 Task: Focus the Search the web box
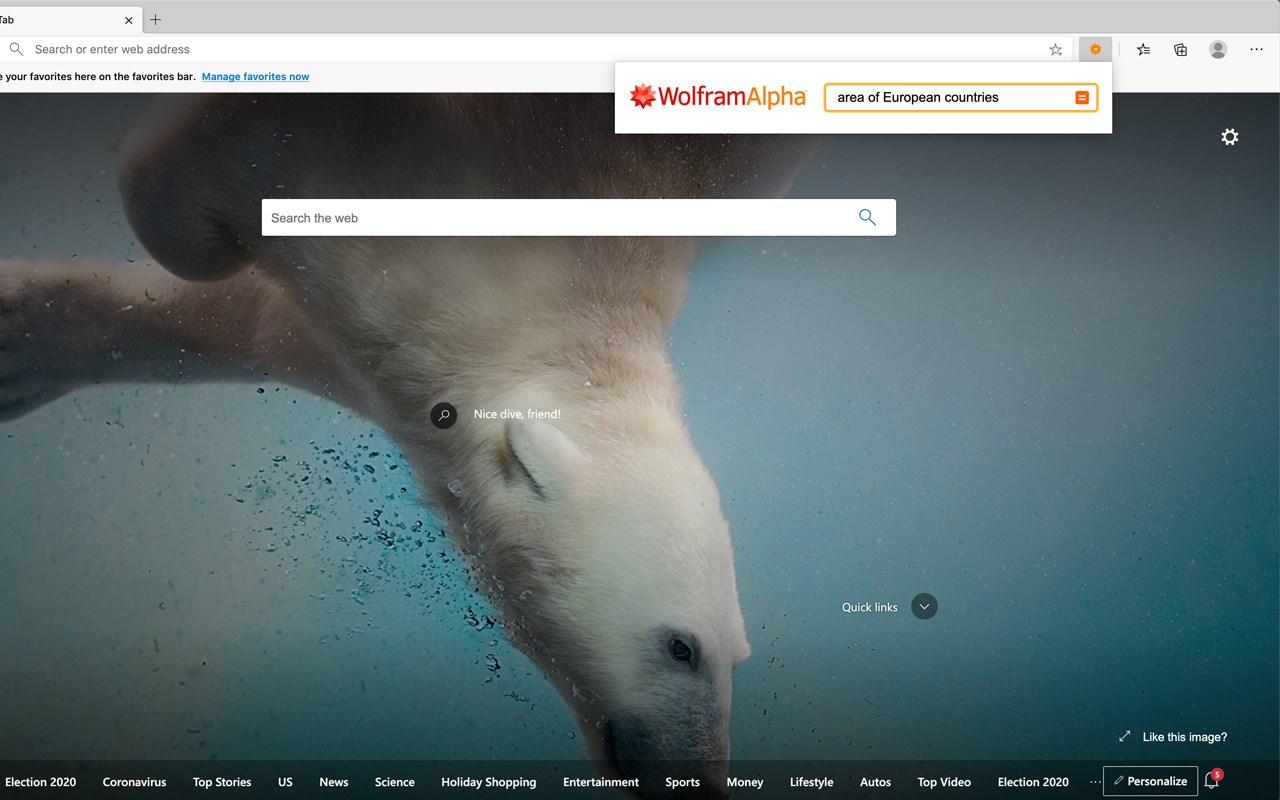[x=578, y=217]
